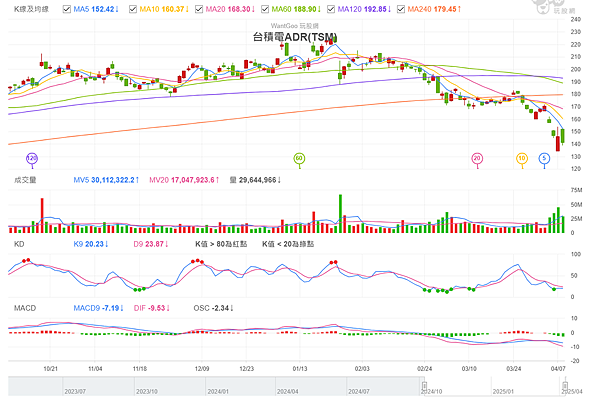Click the MA60 188.90 label
This screenshot has height=397, width=600.
click(x=296, y=9)
